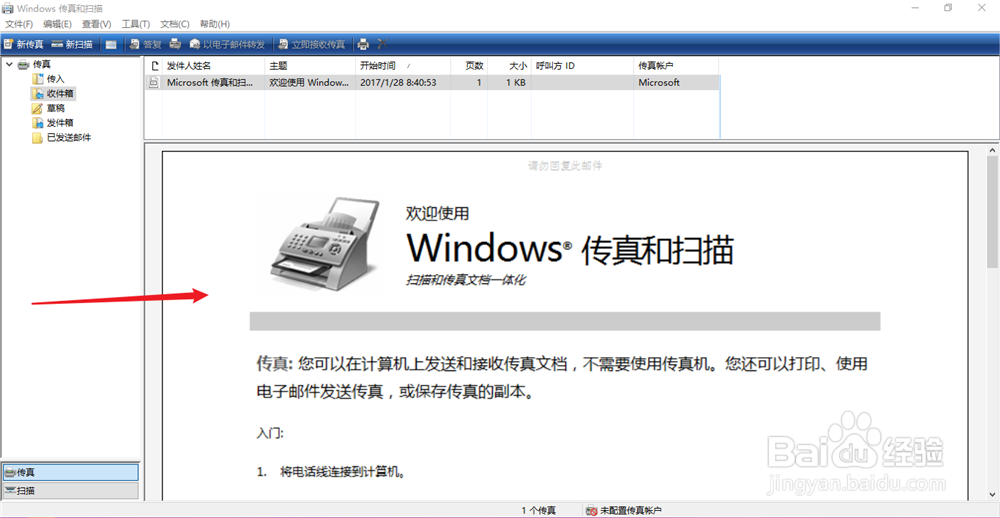Image resolution: width=1000 pixels, height=518 pixels.
Task: Click the attachment icon column header
Action: coord(154,66)
